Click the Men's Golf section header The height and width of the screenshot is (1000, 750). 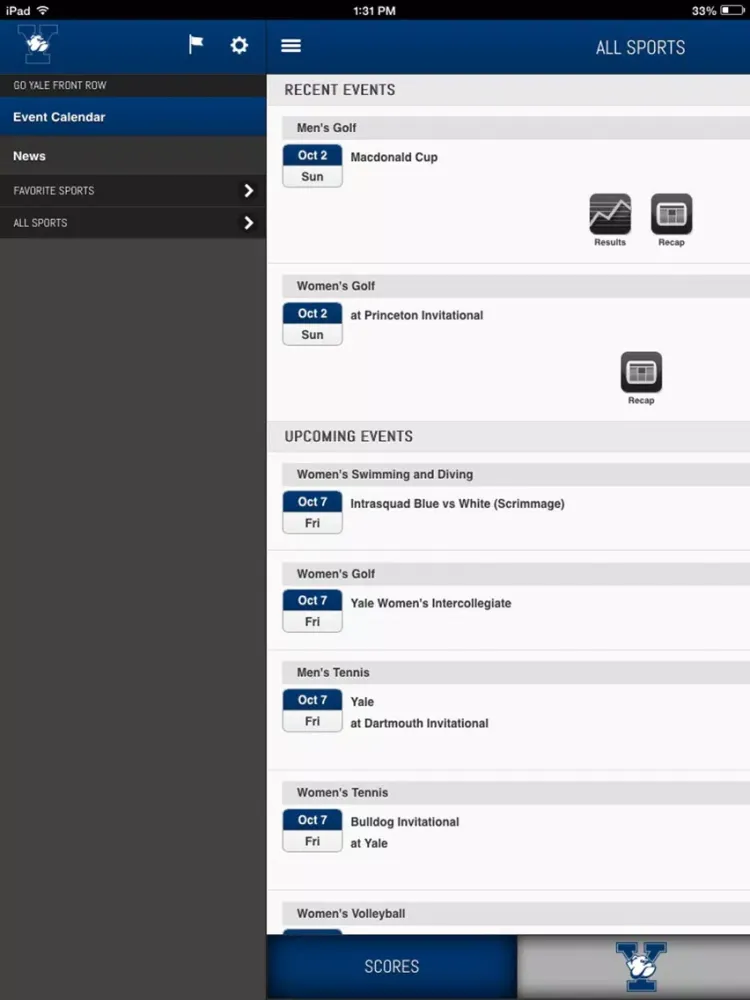click(516, 128)
